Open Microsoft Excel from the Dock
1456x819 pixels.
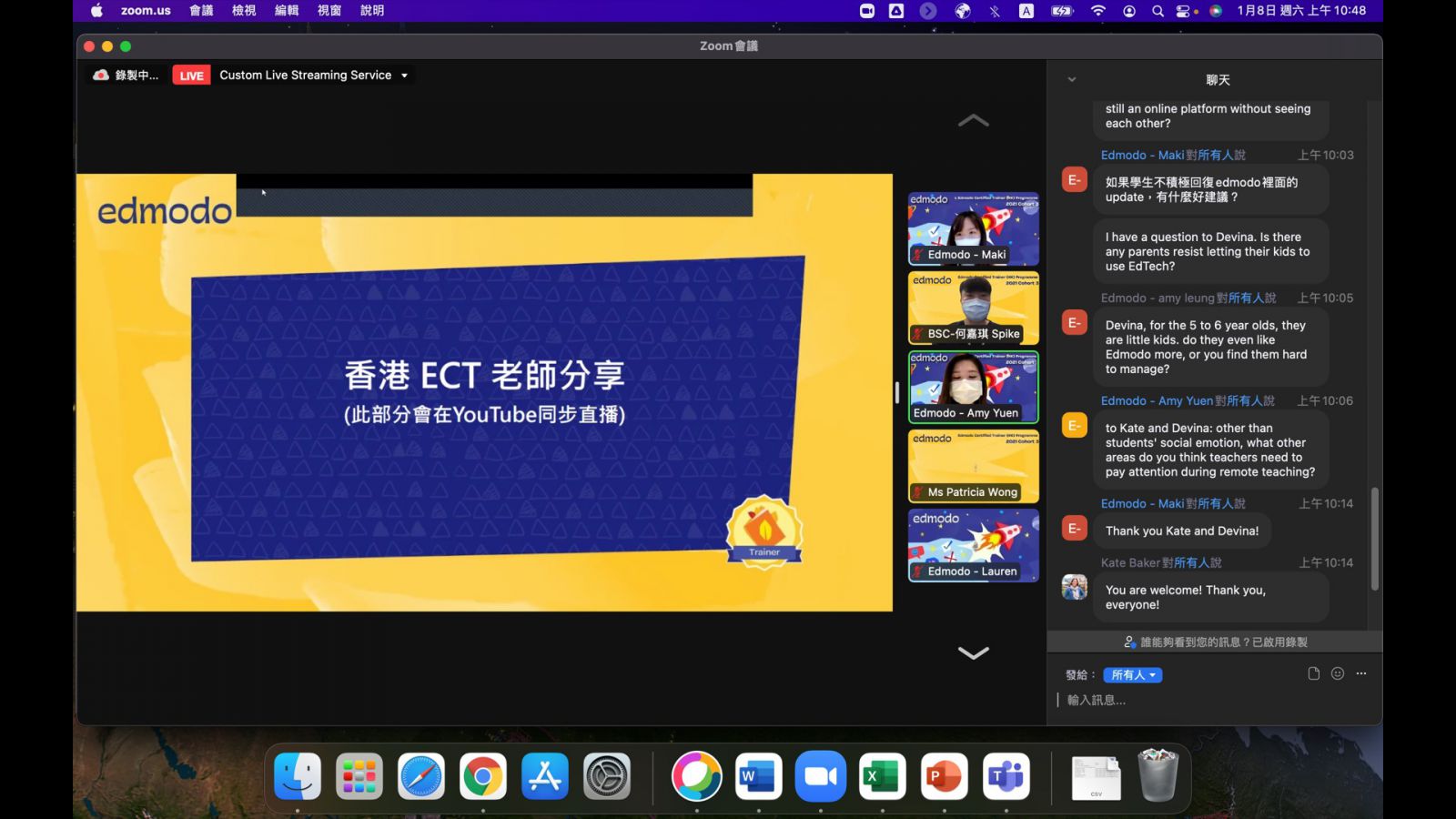click(883, 776)
